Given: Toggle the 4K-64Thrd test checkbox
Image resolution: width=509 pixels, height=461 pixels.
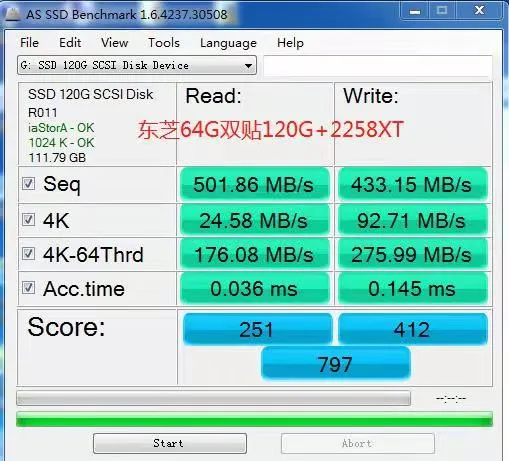Looking at the screenshot, I should point(28,254).
